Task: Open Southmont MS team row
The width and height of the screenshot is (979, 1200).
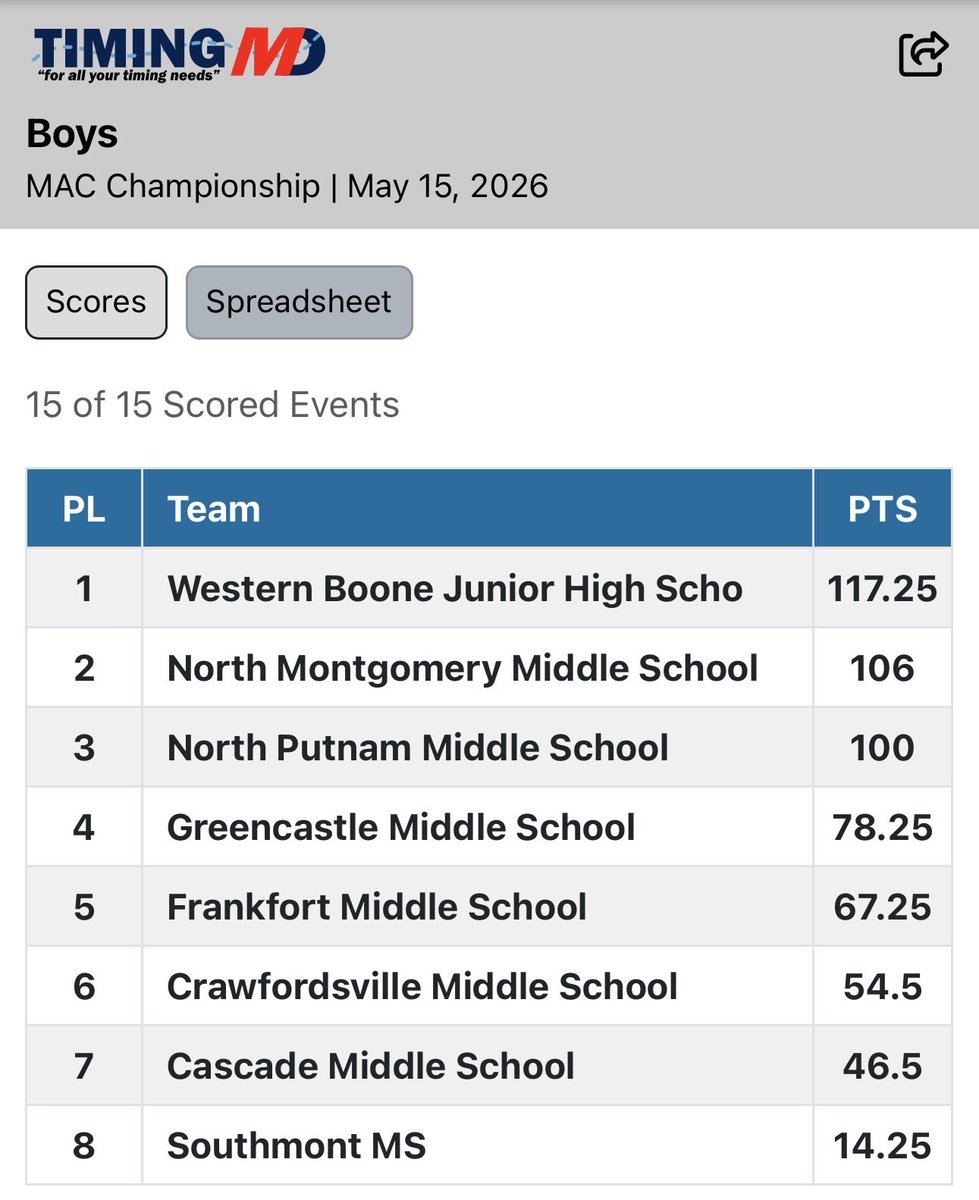Action: 489,1145
